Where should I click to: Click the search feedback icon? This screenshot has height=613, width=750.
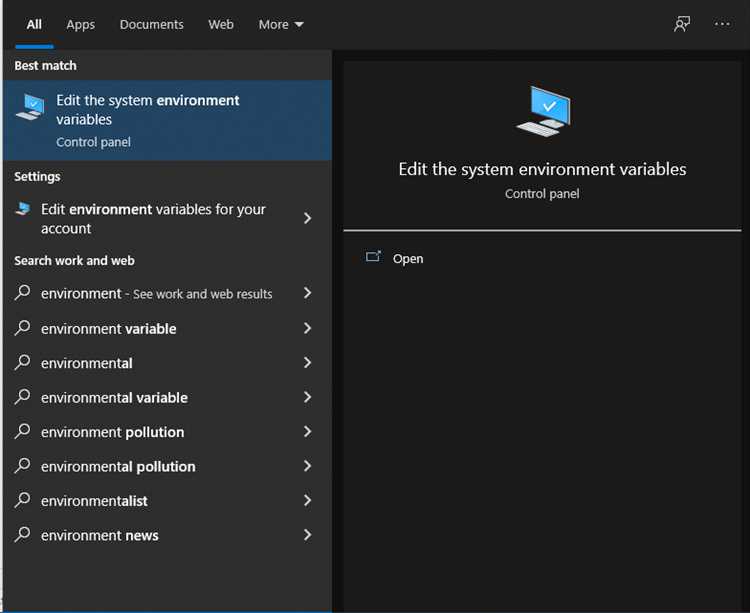click(x=682, y=24)
